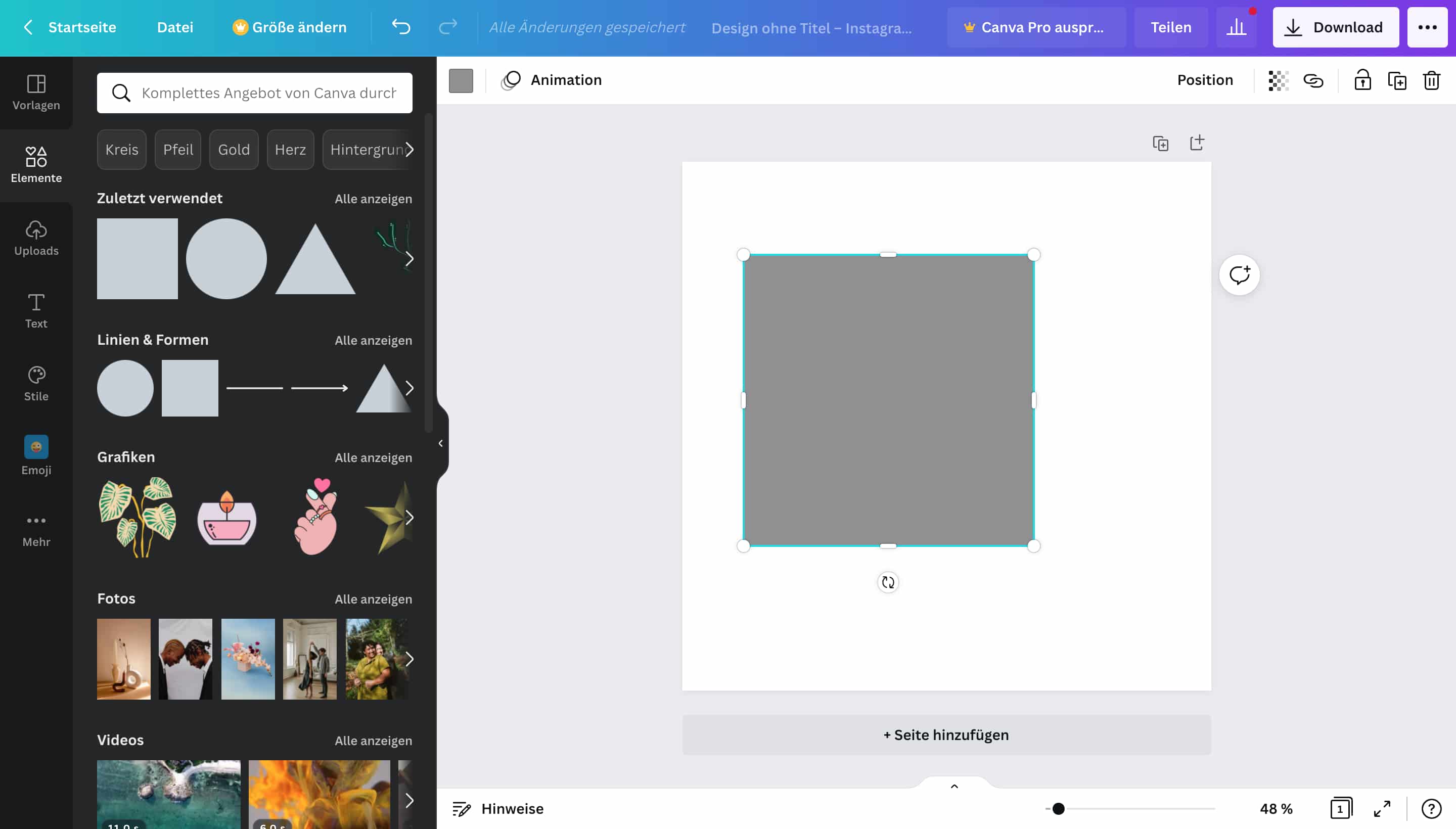Viewport: 1456px width, 829px height.
Task: Download the design
Action: pyautogui.click(x=1335, y=27)
